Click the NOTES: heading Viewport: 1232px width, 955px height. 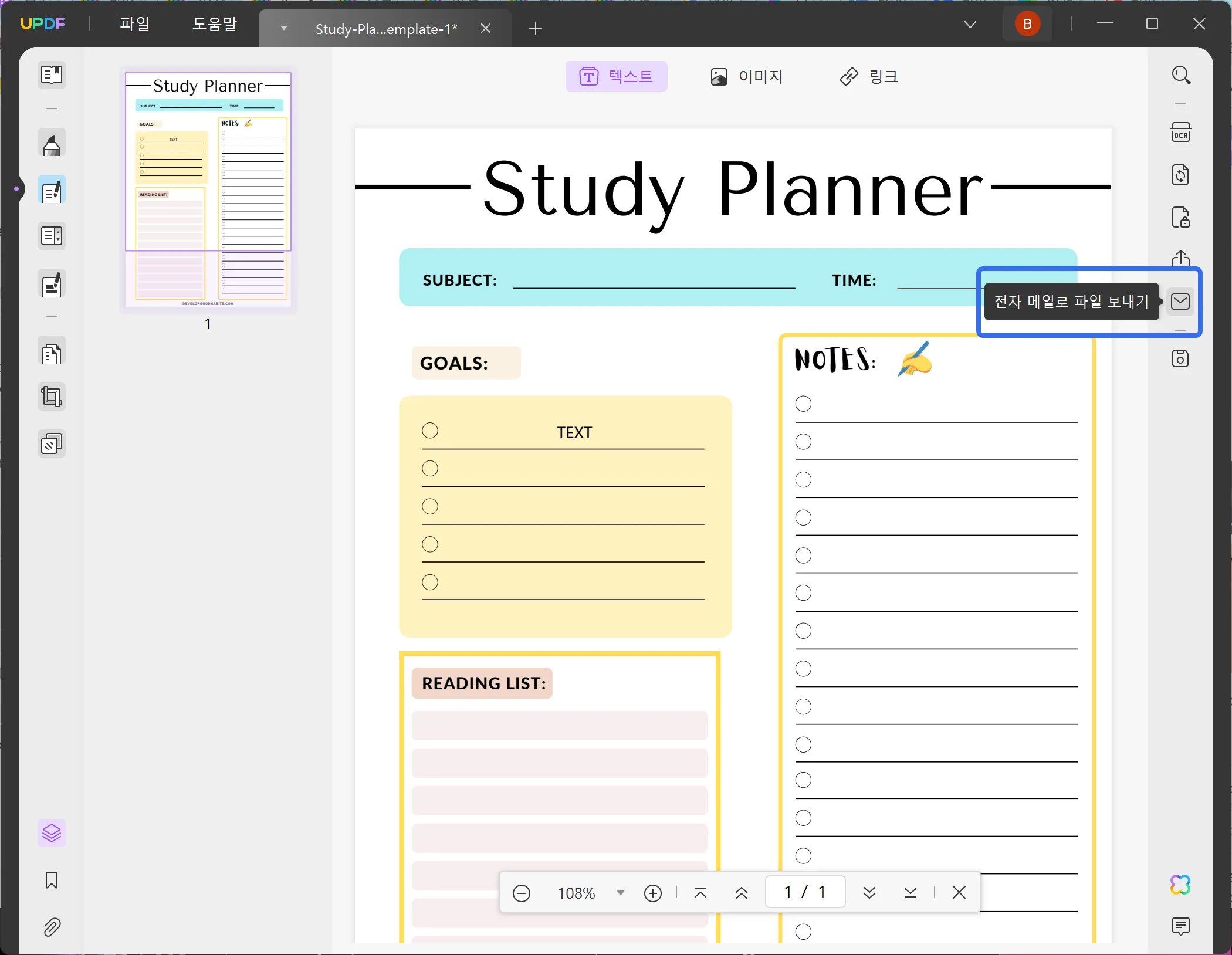[835, 359]
